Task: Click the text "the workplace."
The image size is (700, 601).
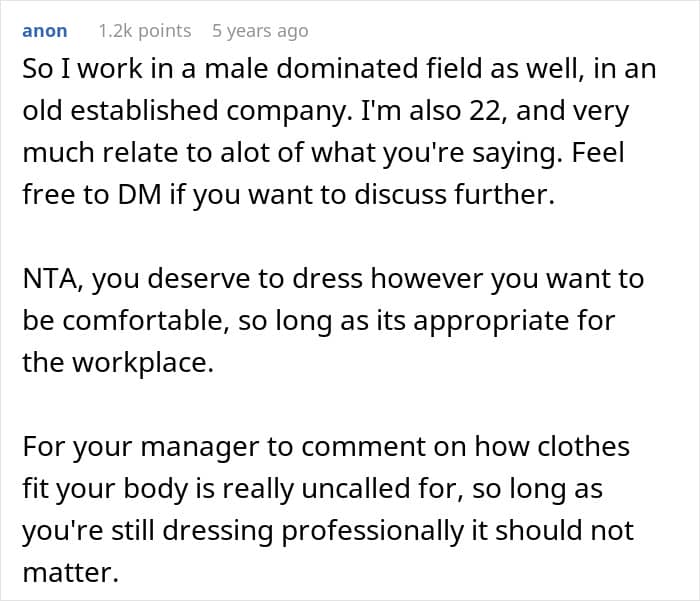Action: click(118, 362)
